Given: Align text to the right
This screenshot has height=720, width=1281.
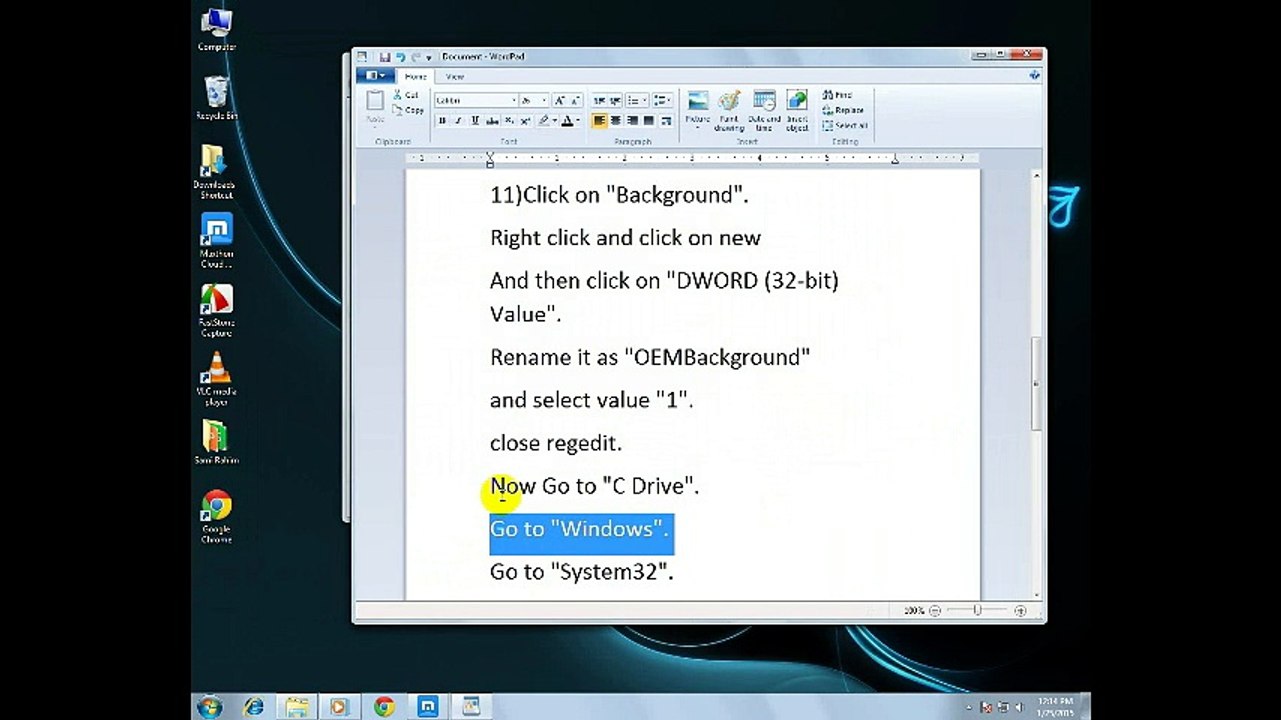Looking at the screenshot, I should click(x=632, y=121).
